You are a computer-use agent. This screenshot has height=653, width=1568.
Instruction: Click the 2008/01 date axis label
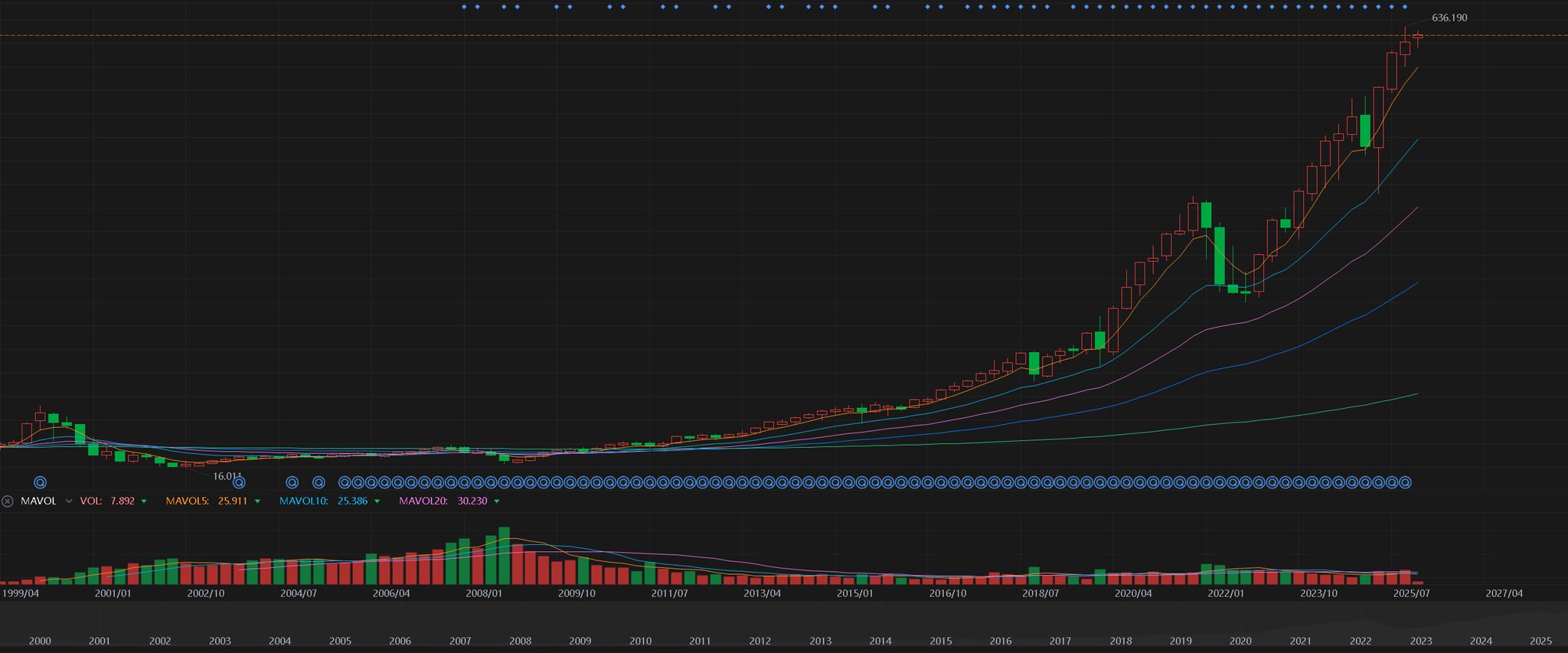tap(484, 593)
